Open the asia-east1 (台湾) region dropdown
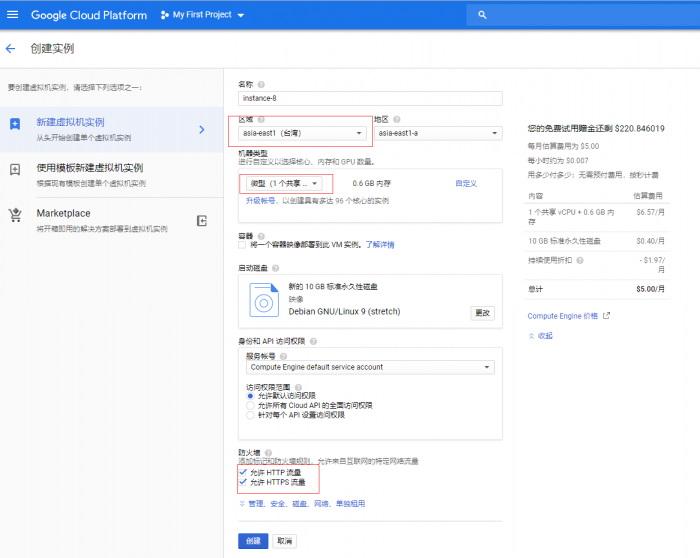The image size is (700, 558). [303, 133]
